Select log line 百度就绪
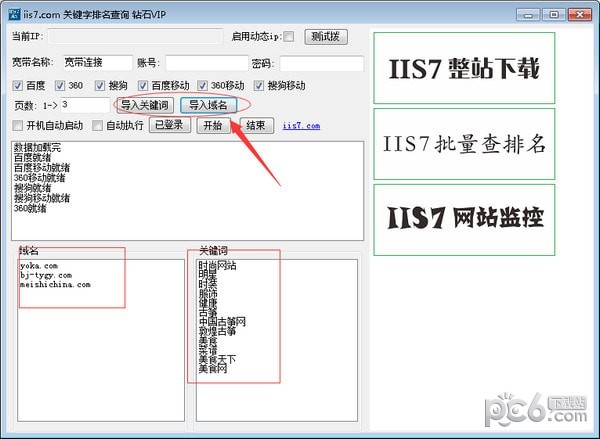The height and width of the screenshot is (439, 600). pyautogui.click(x=32, y=158)
